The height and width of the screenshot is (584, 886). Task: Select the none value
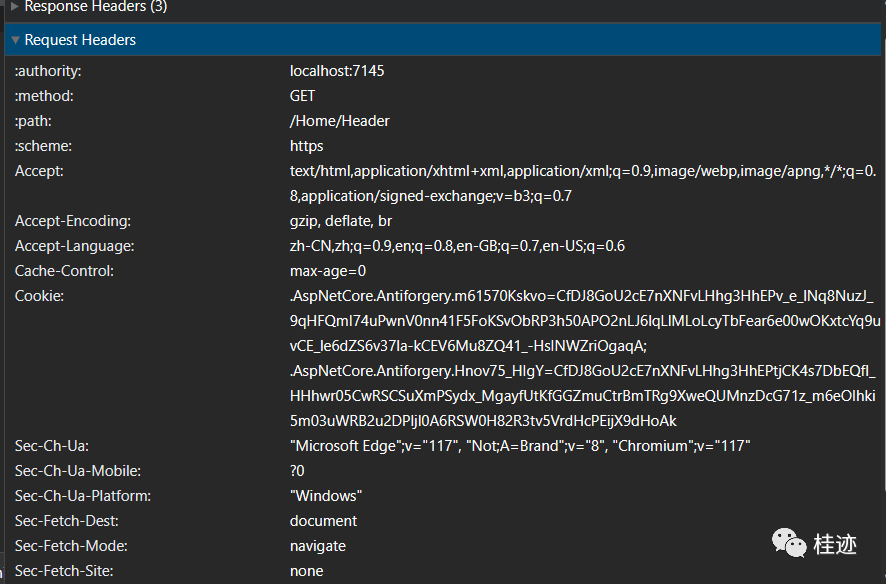pyautogui.click(x=306, y=571)
